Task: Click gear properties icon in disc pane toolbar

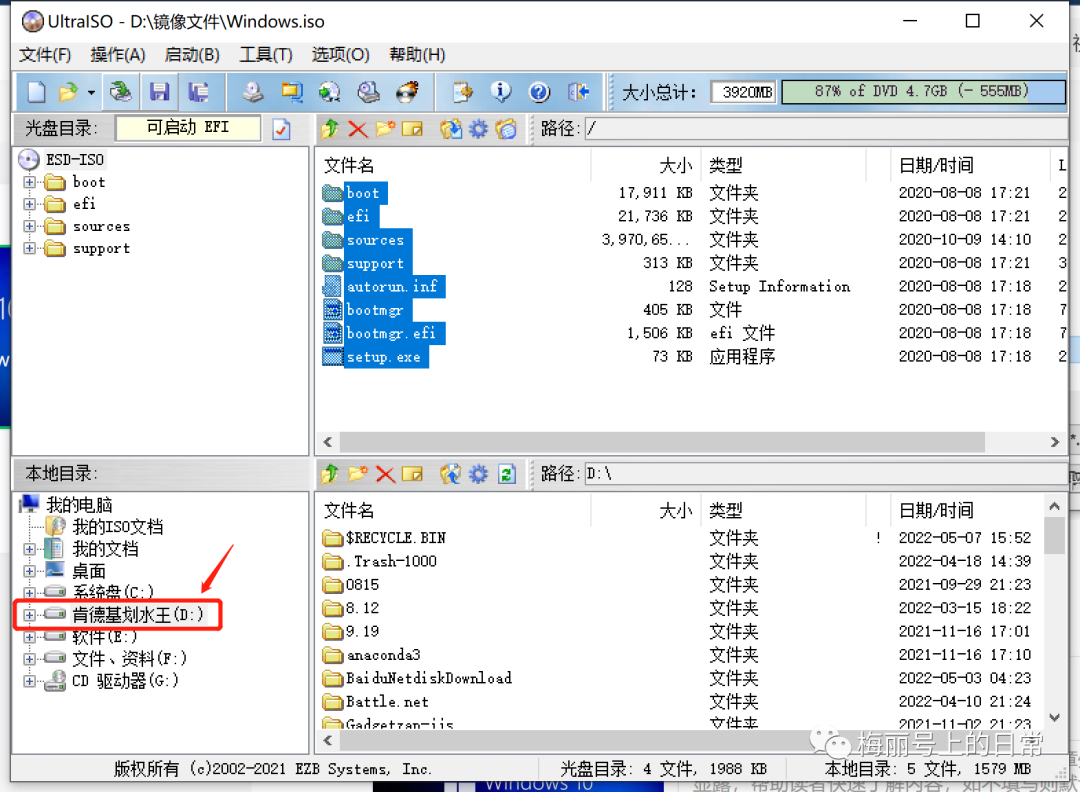Action: (479, 129)
